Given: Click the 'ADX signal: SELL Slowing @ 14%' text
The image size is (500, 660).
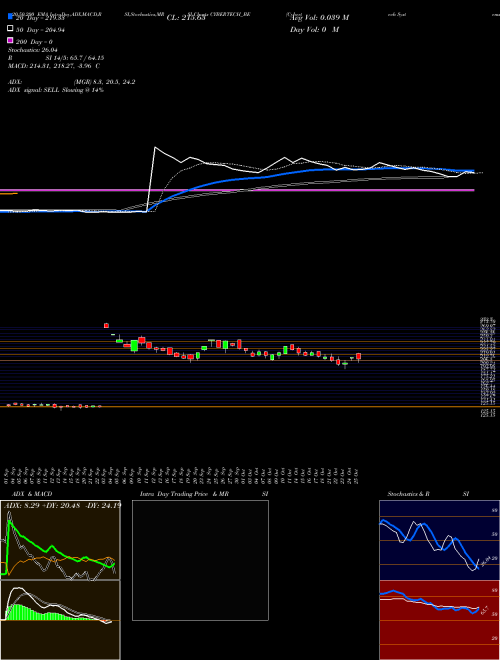Looking at the screenshot, I should click(56, 90).
